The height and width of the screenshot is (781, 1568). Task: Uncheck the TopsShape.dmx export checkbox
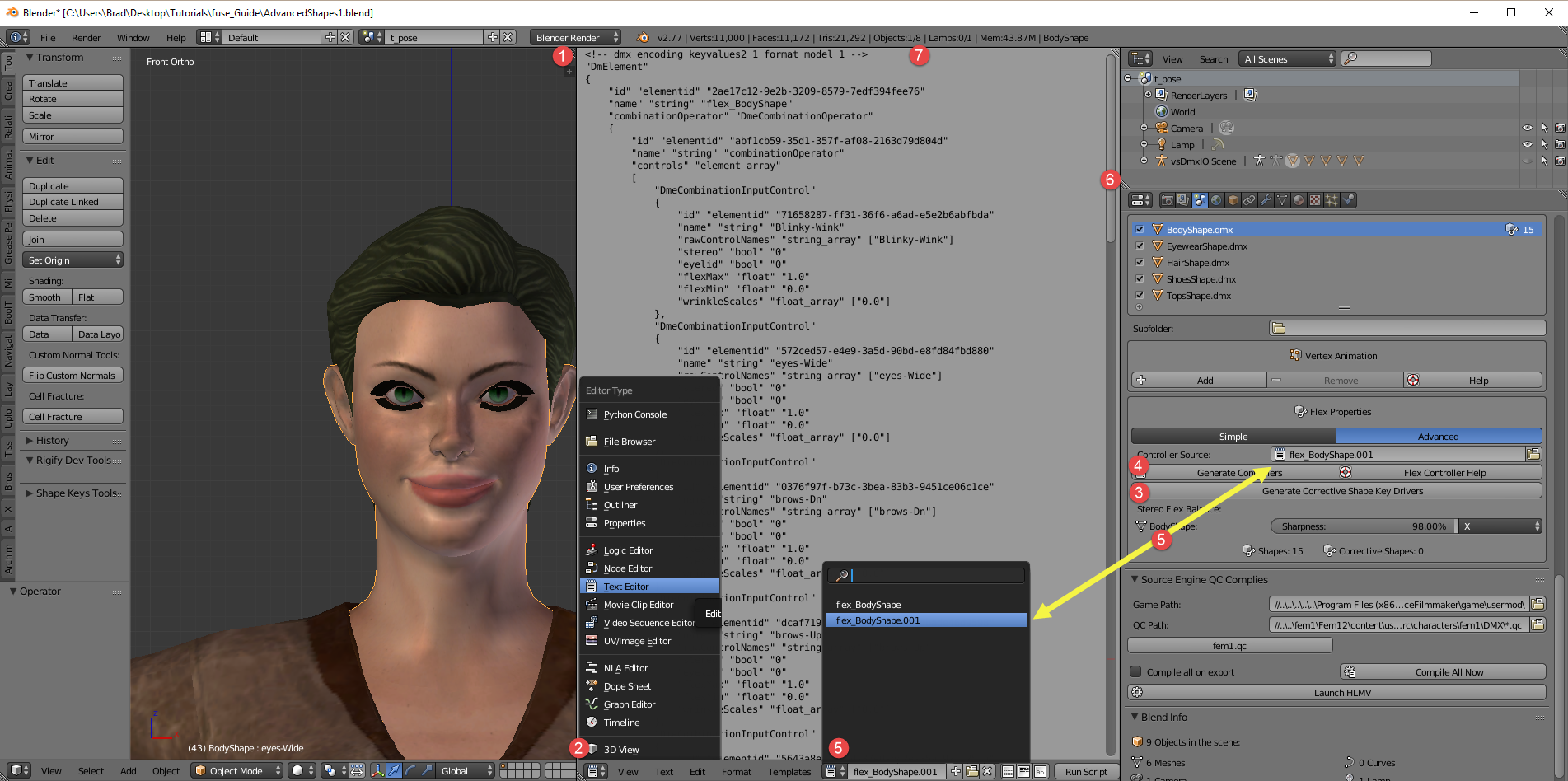(x=1140, y=296)
